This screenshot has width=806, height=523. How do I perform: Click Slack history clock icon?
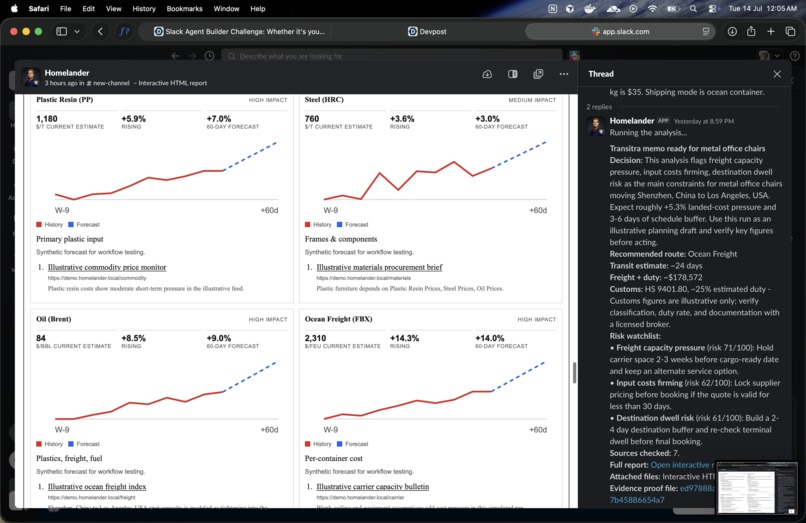click(x=209, y=56)
